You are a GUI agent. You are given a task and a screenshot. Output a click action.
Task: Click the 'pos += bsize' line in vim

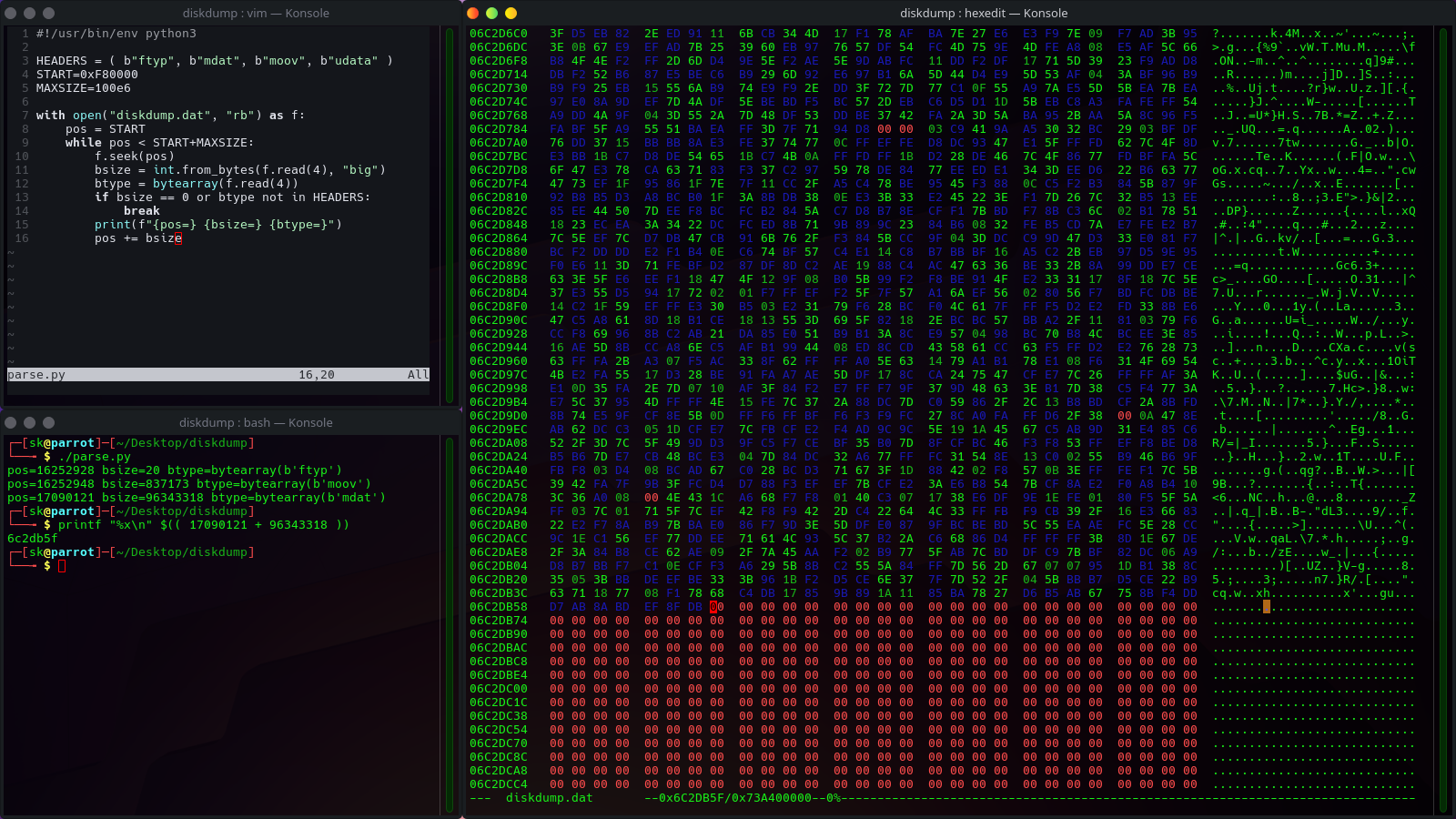pyautogui.click(x=138, y=238)
